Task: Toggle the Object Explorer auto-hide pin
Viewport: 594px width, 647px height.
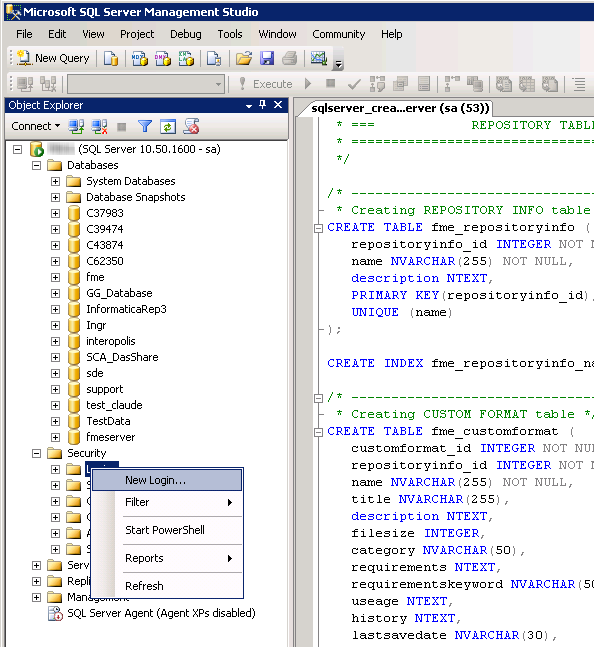Action: pyautogui.click(x=262, y=105)
